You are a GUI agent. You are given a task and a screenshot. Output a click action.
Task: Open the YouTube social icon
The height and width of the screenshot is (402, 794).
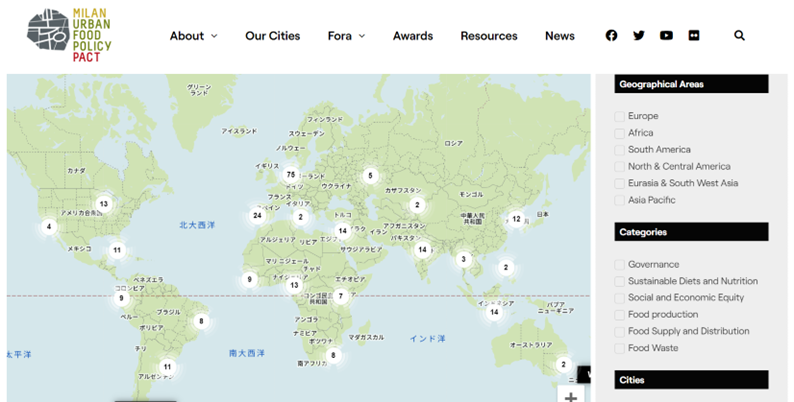(x=666, y=36)
